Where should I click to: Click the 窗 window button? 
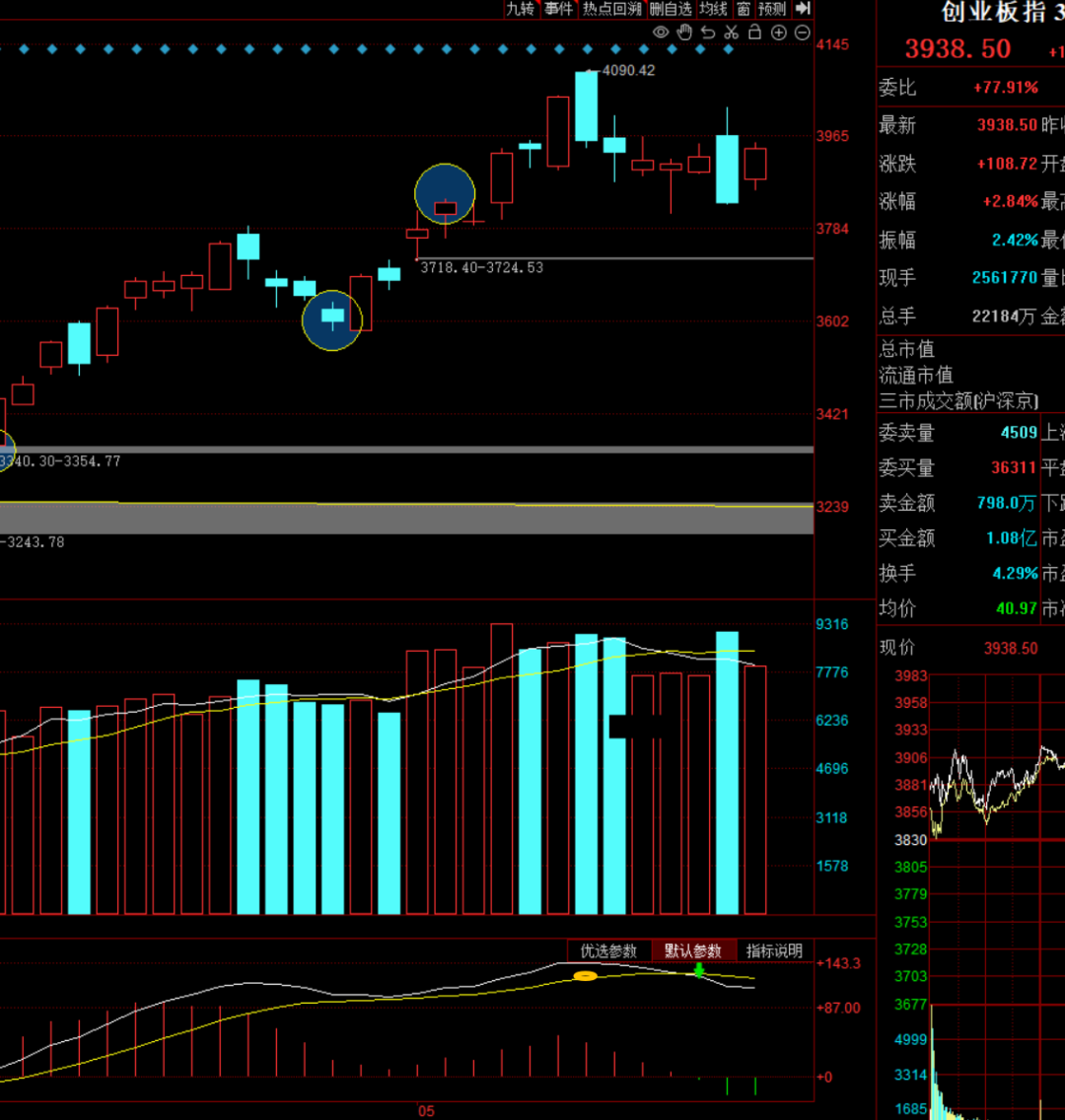click(744, 9)
